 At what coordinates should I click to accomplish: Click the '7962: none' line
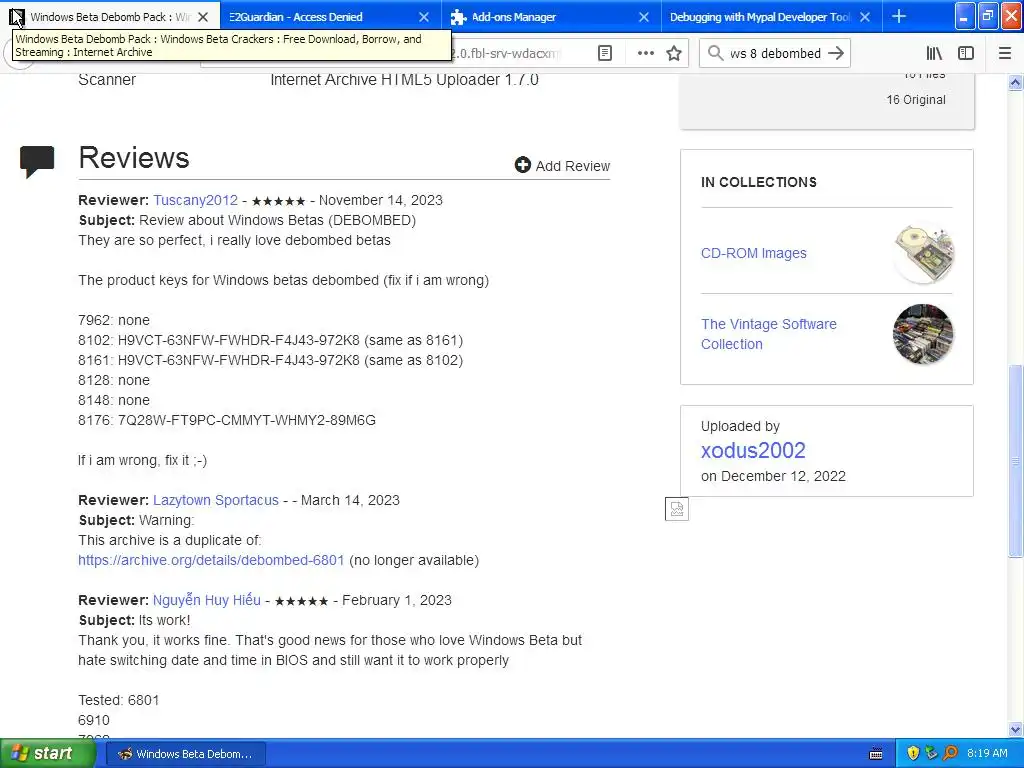coord(114,321)
